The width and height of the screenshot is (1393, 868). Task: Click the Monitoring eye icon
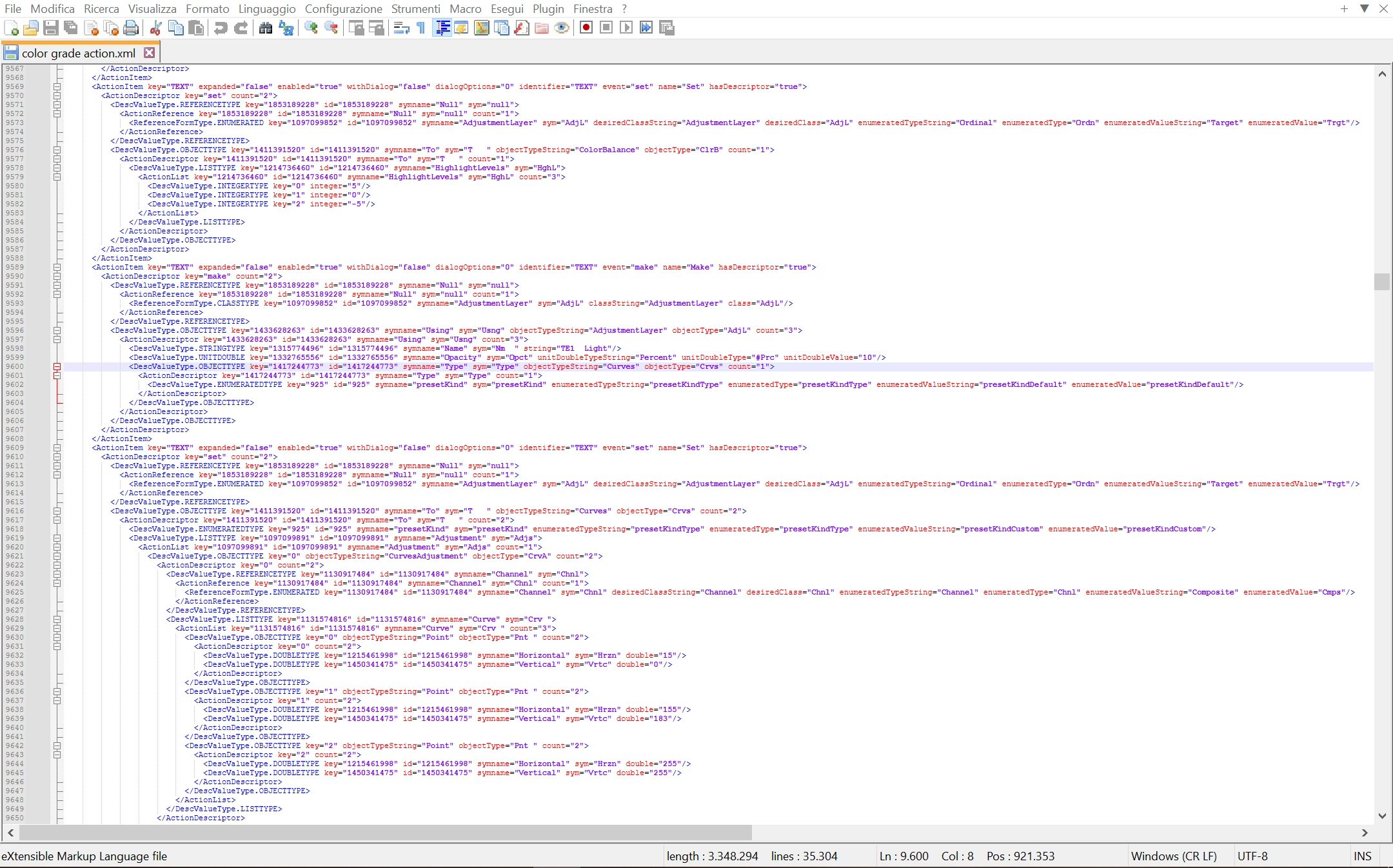pyautogui.click(x=562, y=28)
